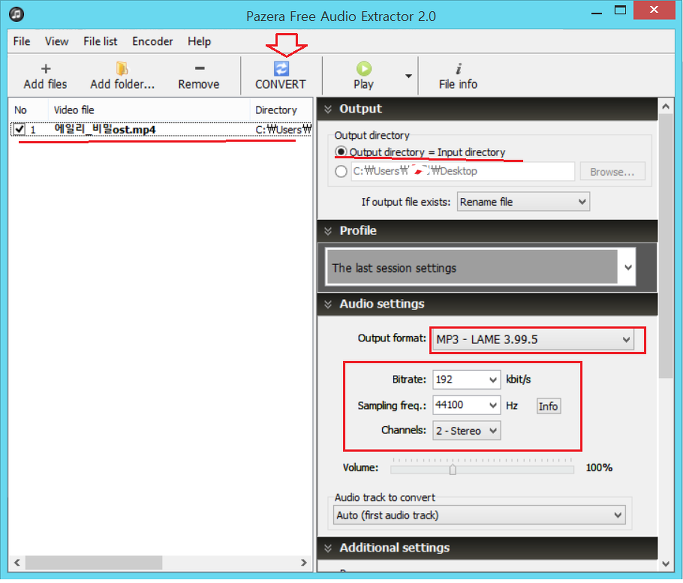Open the Audio track to convert dropdown
683x583 pixels.
coord(479,515)
